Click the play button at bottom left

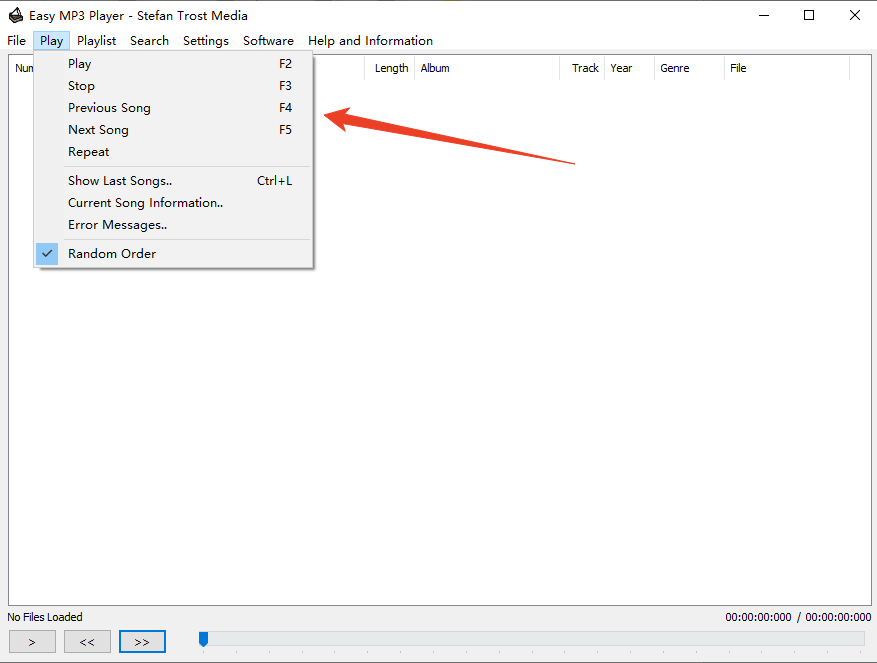pyautogui.click(x=32, y=642)
